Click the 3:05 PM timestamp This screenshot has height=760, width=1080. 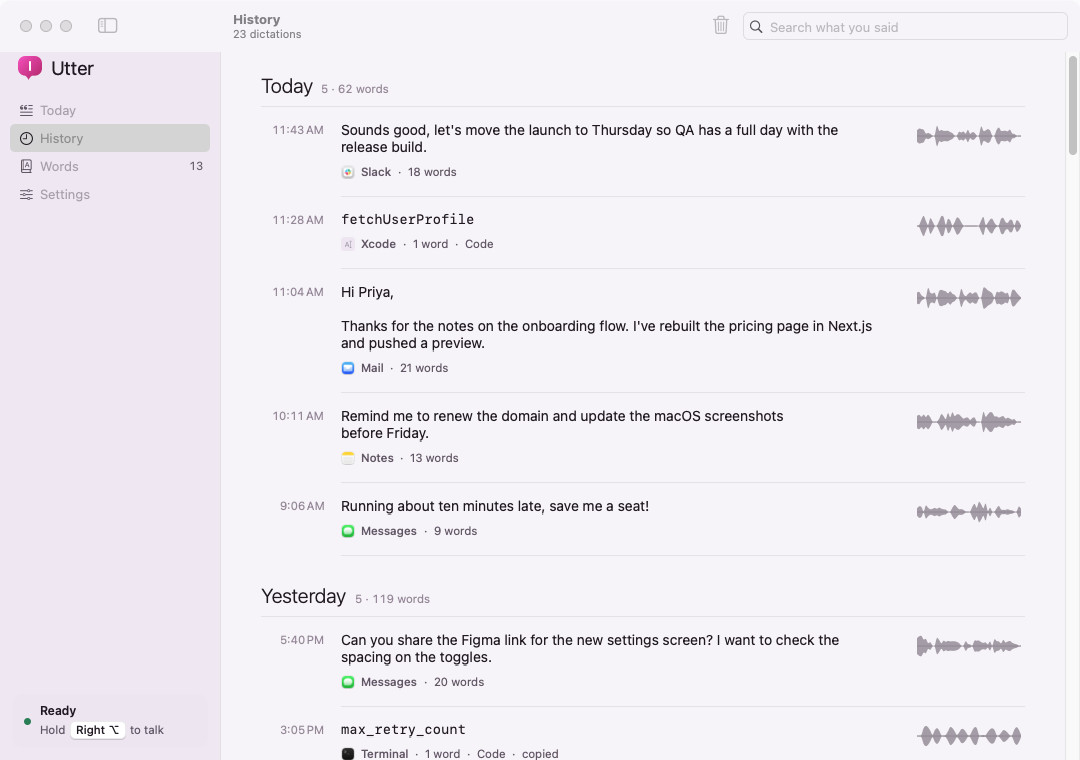(x=302, y=730)
